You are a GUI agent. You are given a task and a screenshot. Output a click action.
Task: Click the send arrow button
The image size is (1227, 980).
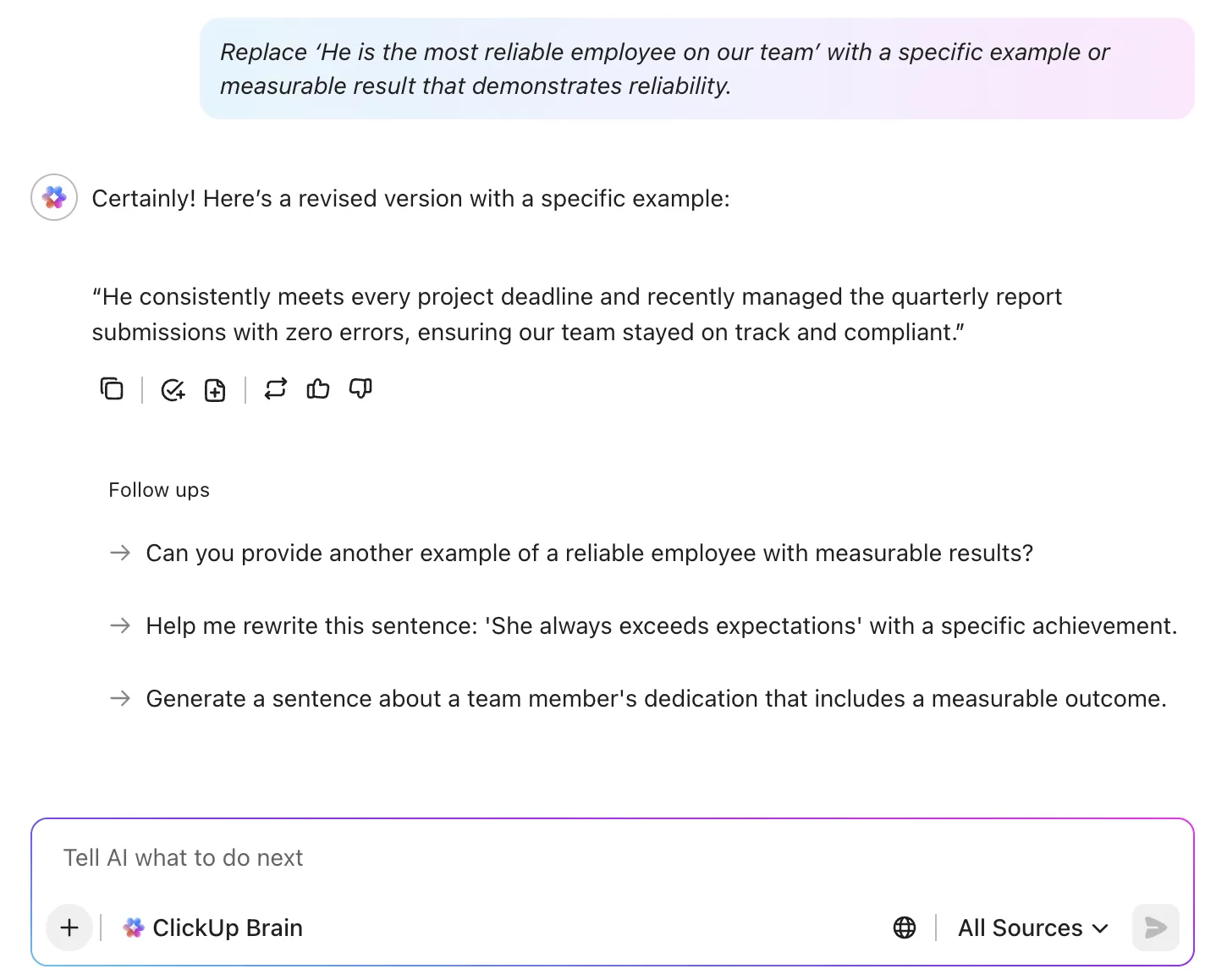click(1156, 928)
